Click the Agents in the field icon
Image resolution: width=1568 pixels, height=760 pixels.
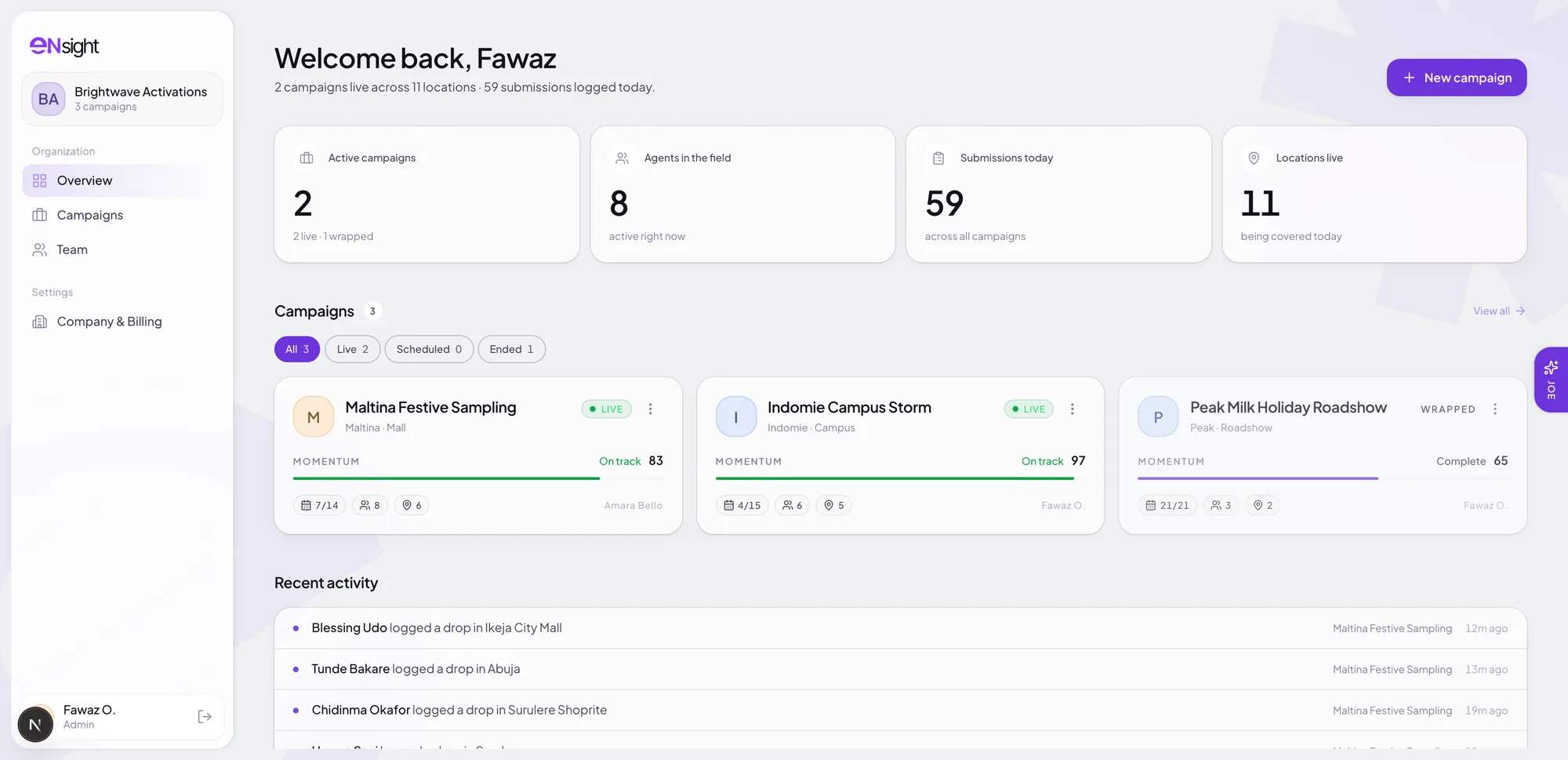click(622, 158)
